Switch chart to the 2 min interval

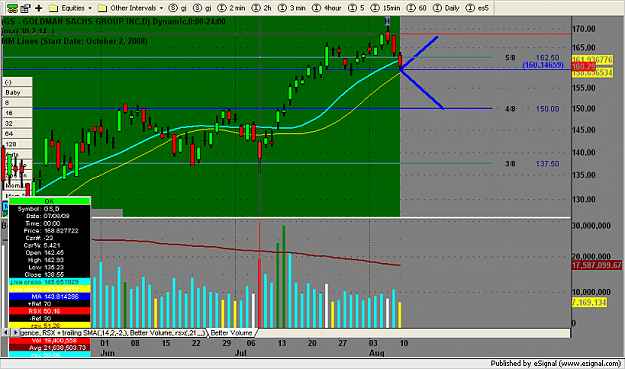click(x=232, y=8)
